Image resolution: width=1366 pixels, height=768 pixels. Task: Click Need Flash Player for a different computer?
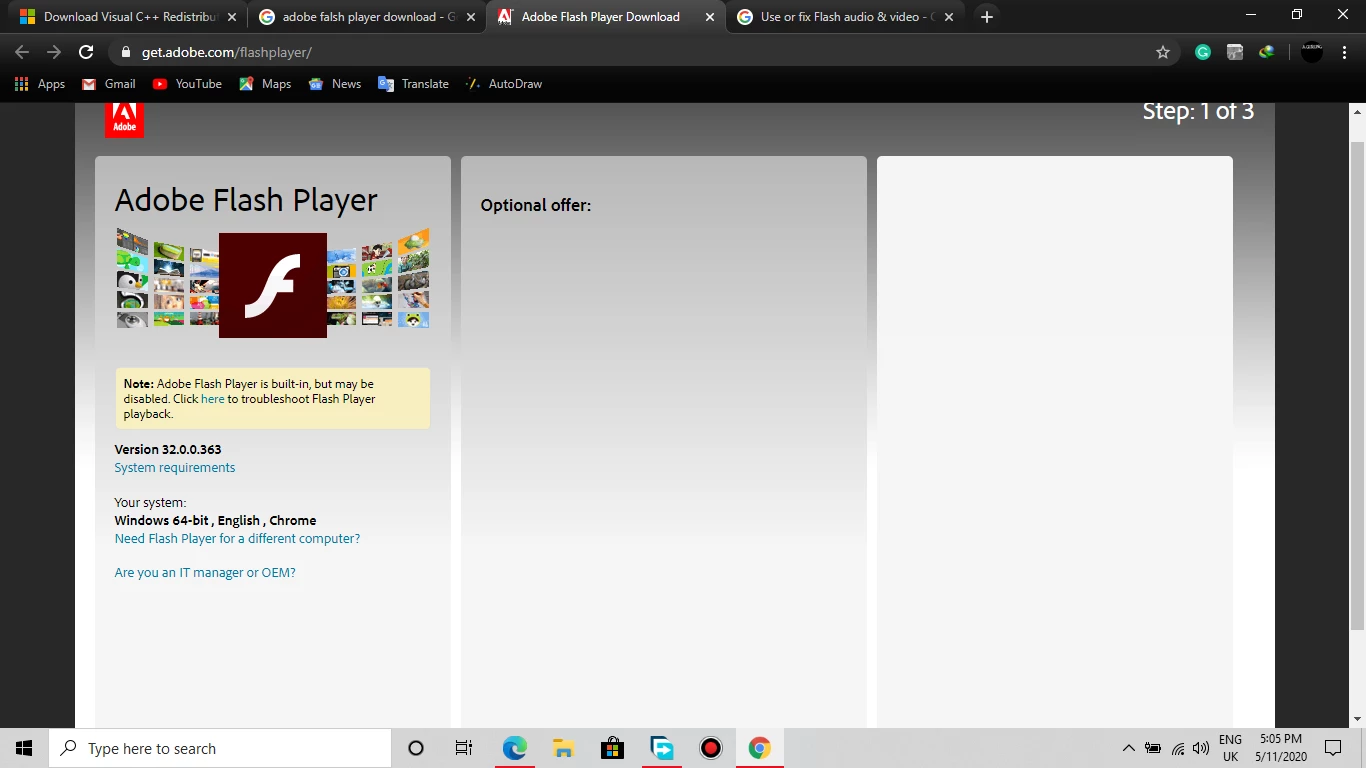pos(237,539)
